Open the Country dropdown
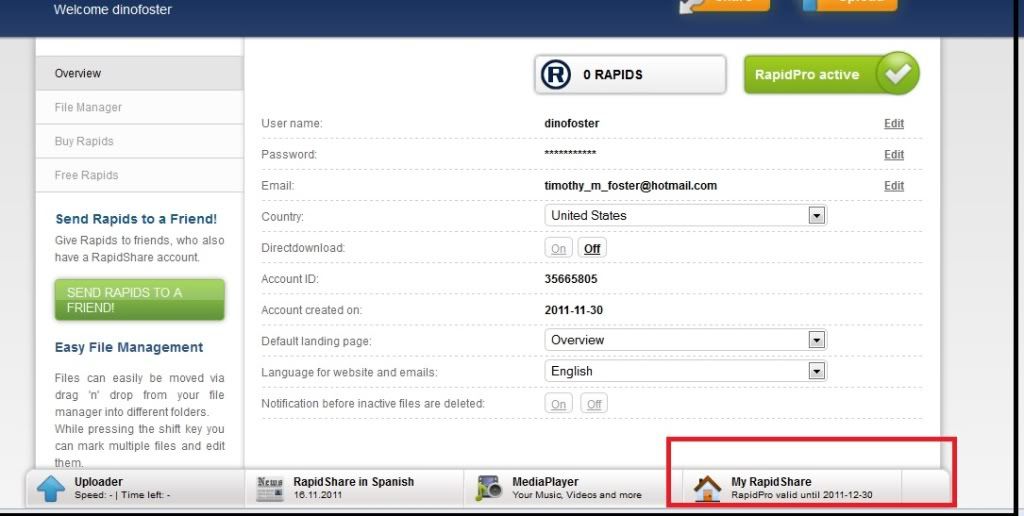The height and width of the screenshot is (516, 1024). coord(686,216)
